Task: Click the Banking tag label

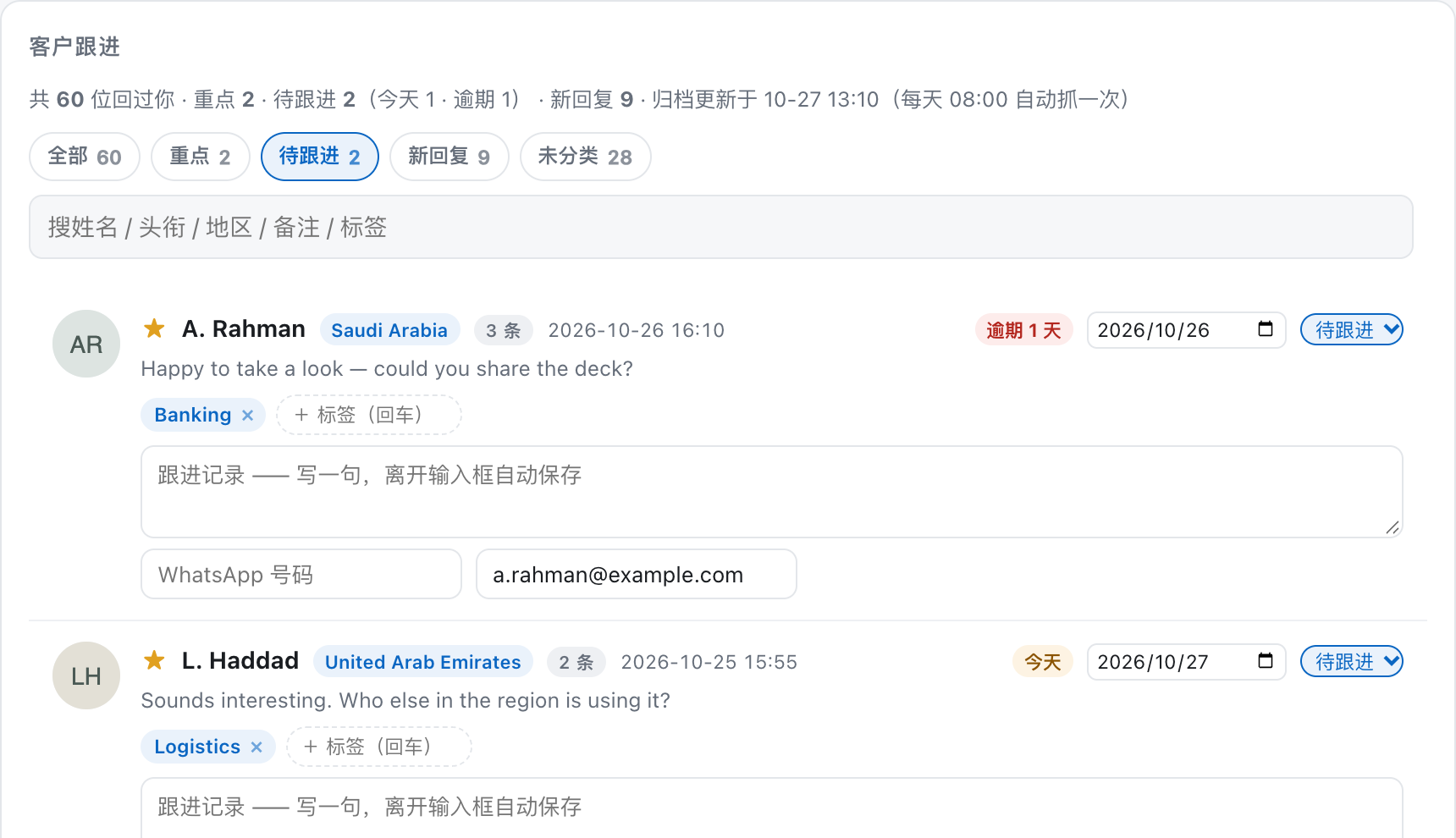Action: click(193, 415)
